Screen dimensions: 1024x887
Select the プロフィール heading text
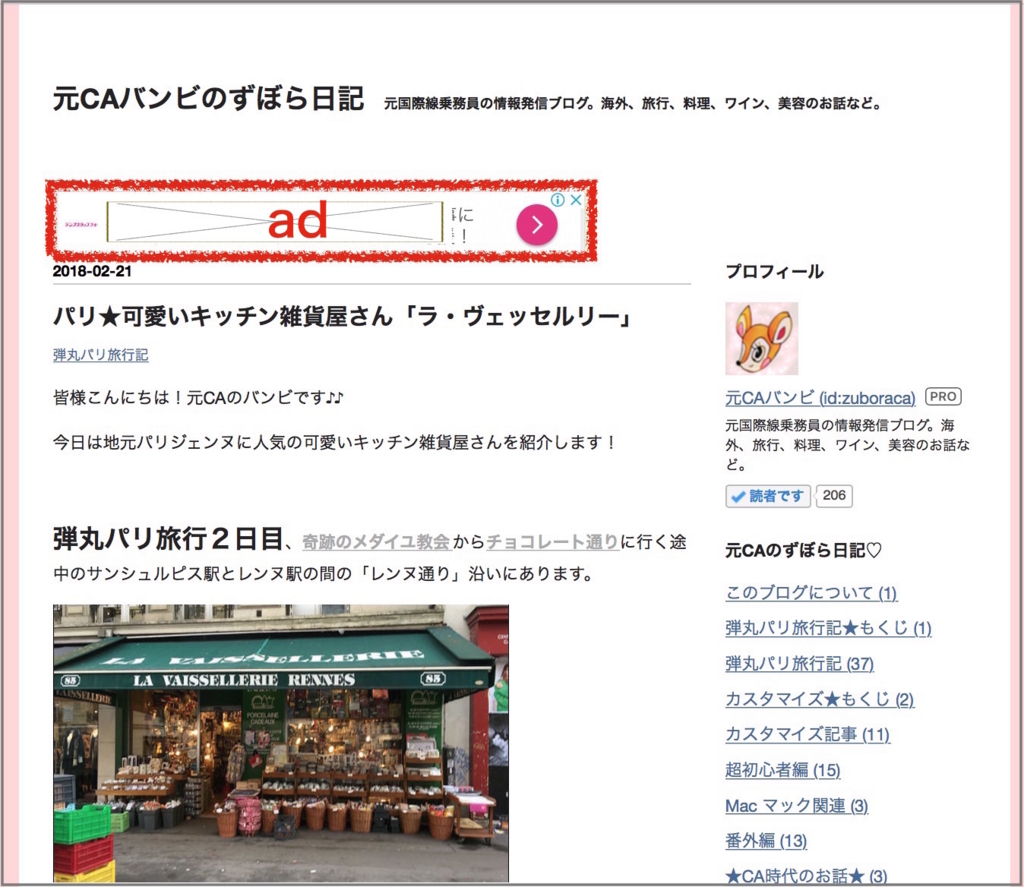[775, 272]
